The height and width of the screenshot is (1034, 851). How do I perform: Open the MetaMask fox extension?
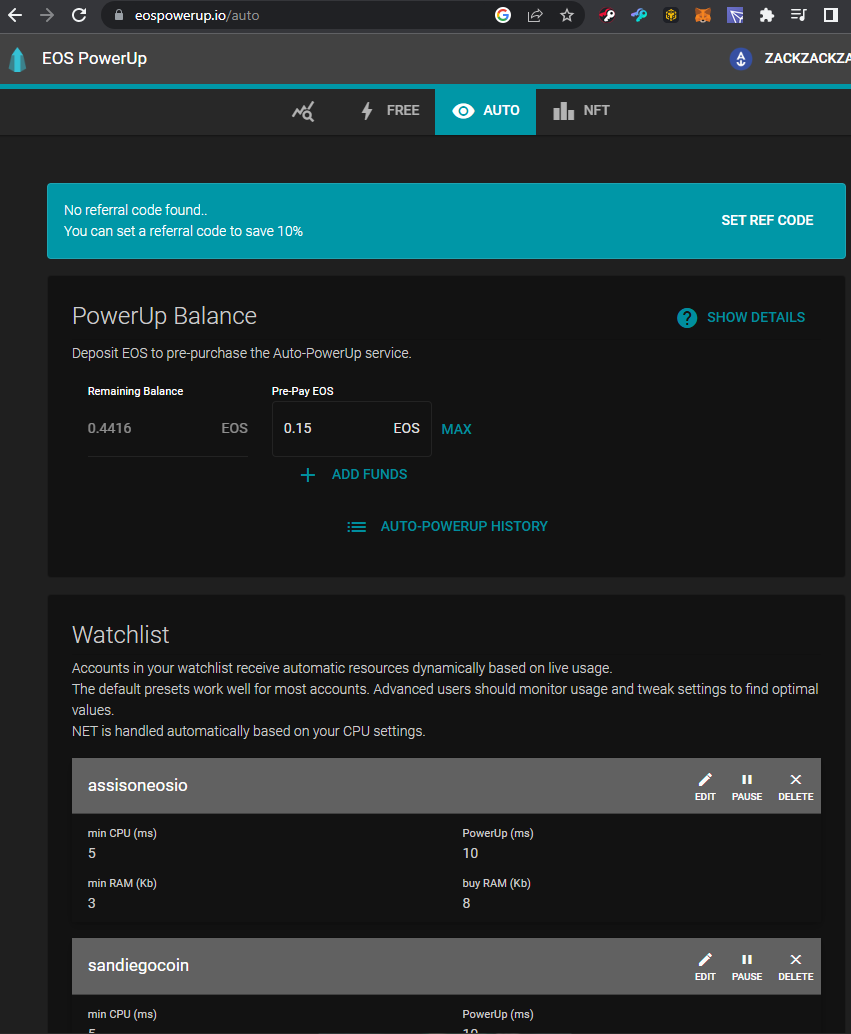[703, 15]
